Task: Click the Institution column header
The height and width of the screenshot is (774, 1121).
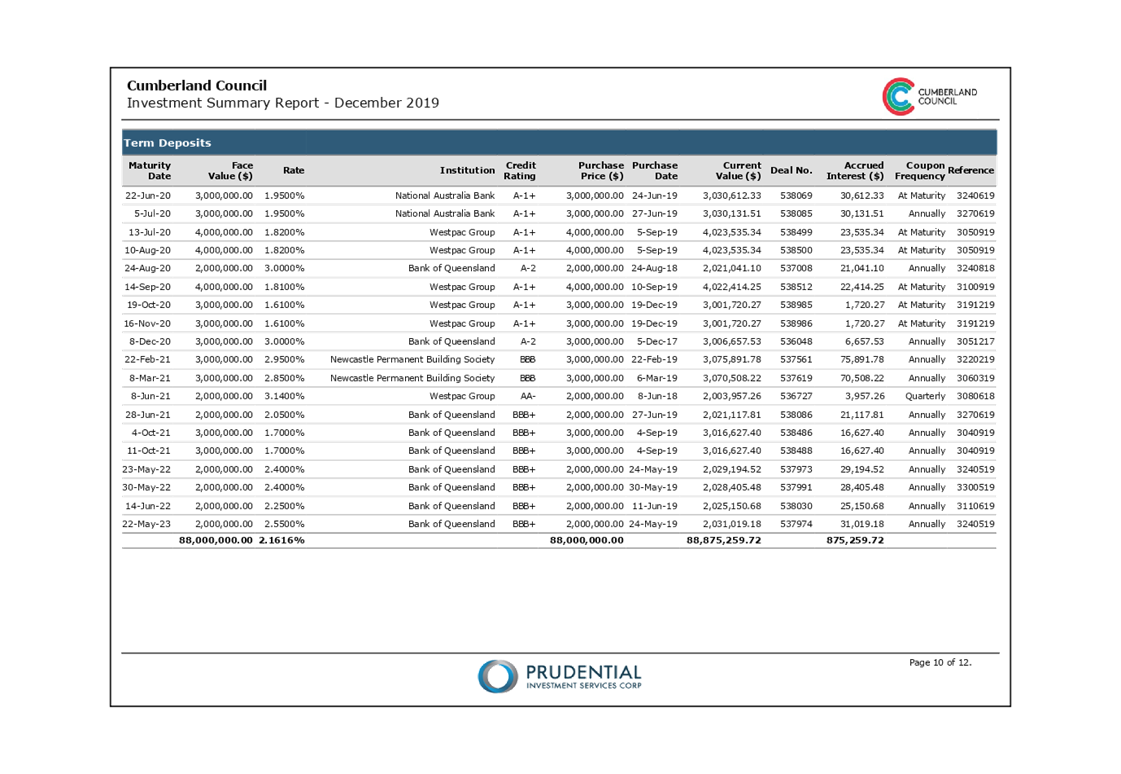Action: 467,171
